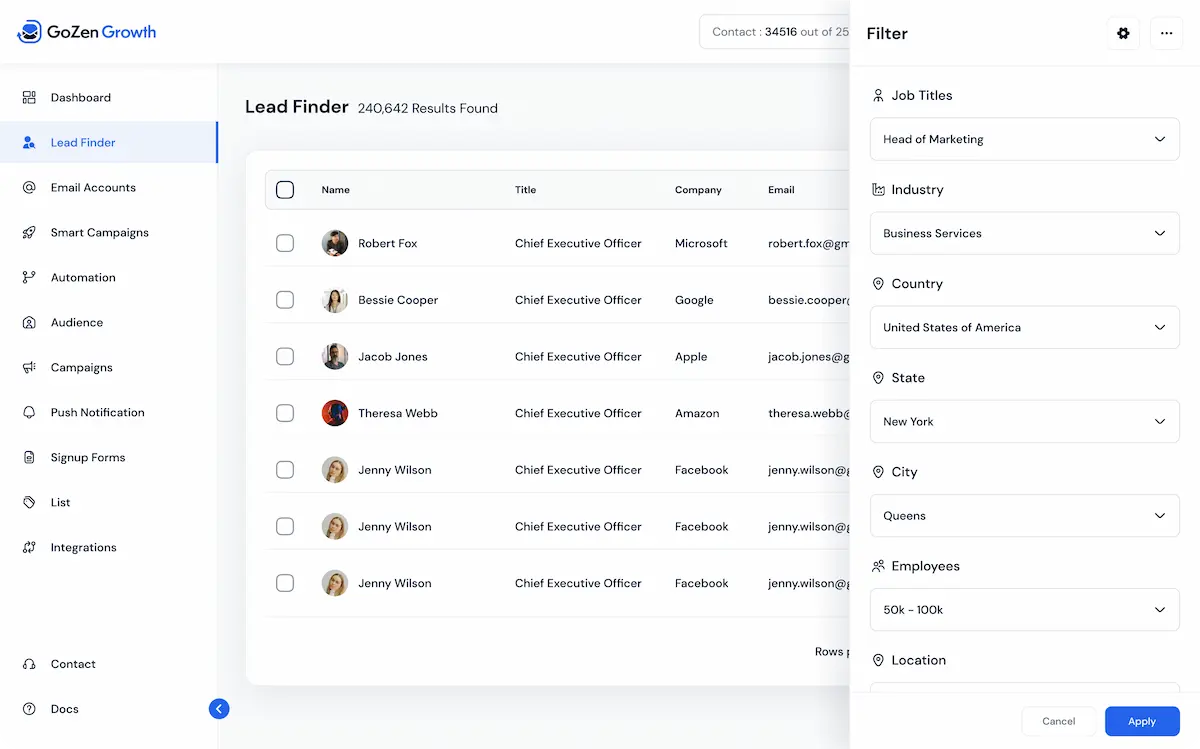Expand the Industry selector showing Business Services
The image size is (1200, 749).
1024,233
